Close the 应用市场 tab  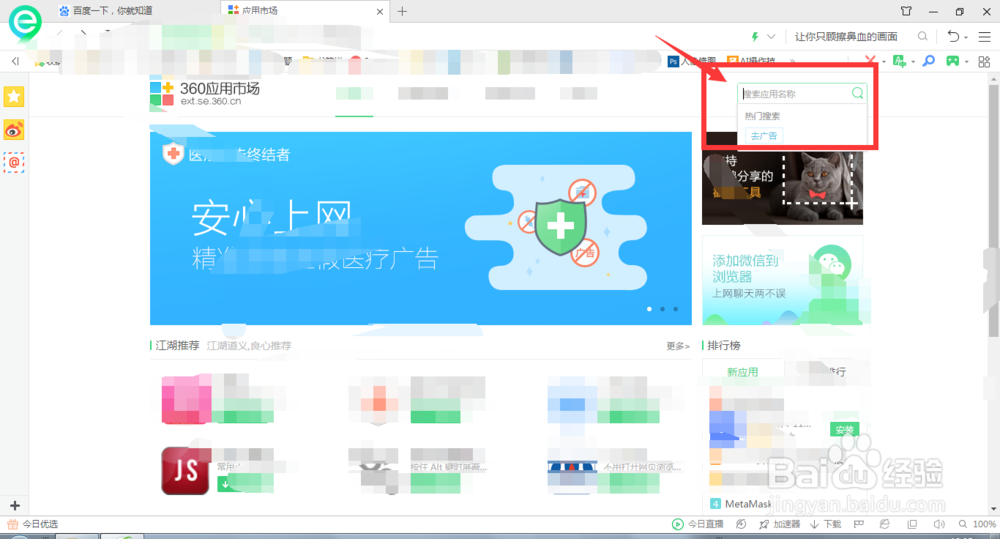pos(380,11)
